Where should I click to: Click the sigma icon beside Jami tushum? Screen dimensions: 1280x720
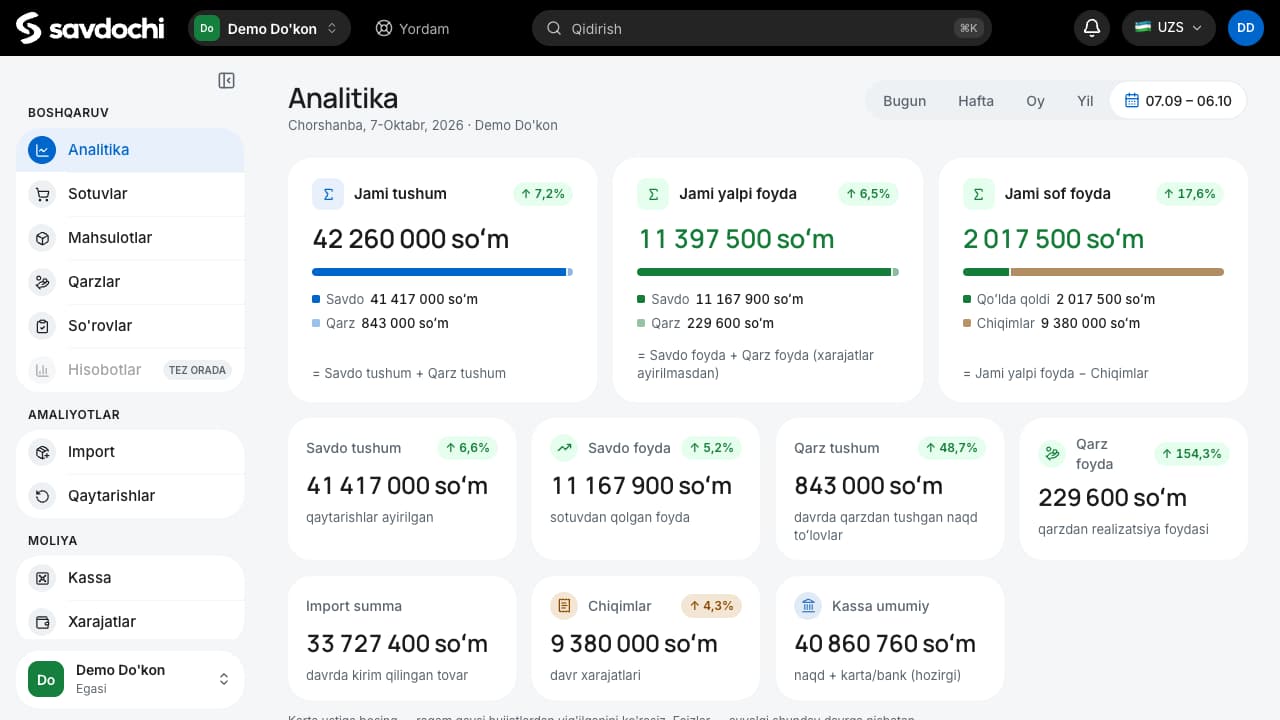[328, 194]
